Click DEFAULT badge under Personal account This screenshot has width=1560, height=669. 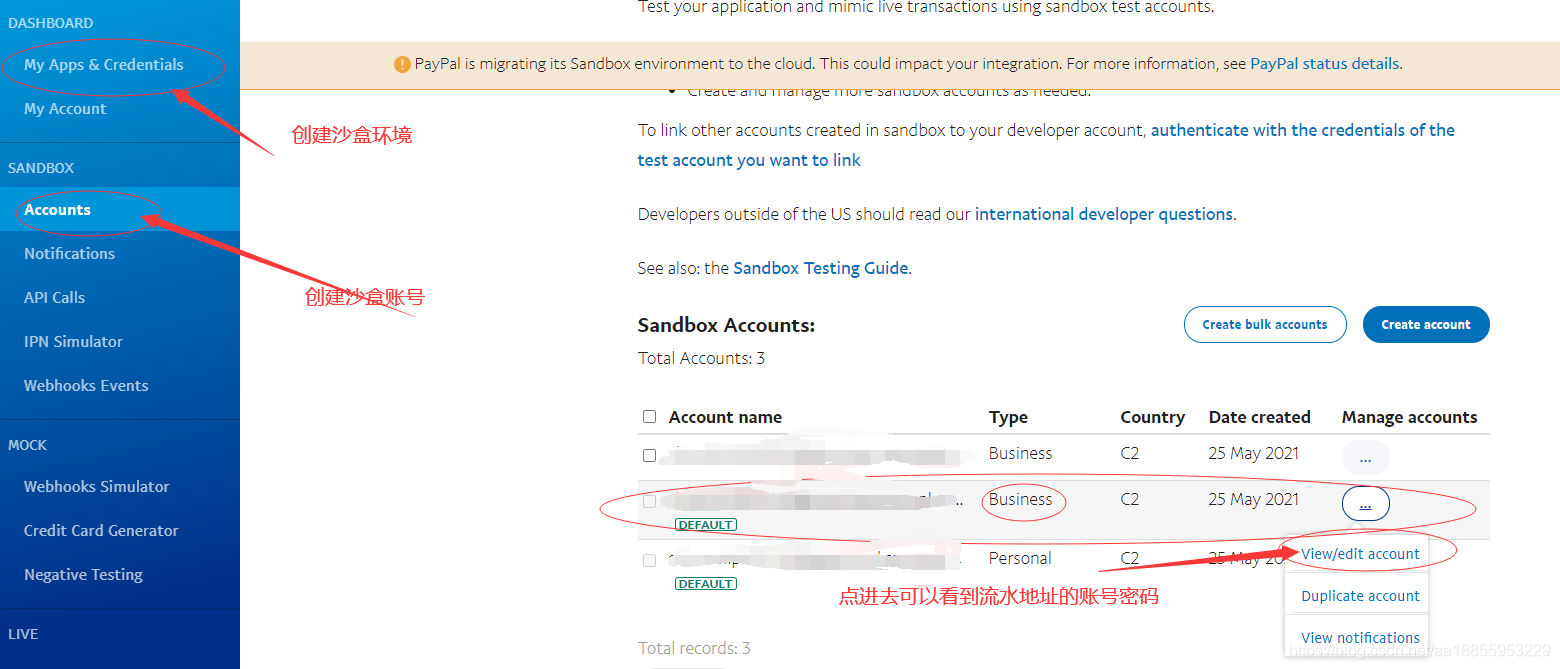tap(706, 583)
